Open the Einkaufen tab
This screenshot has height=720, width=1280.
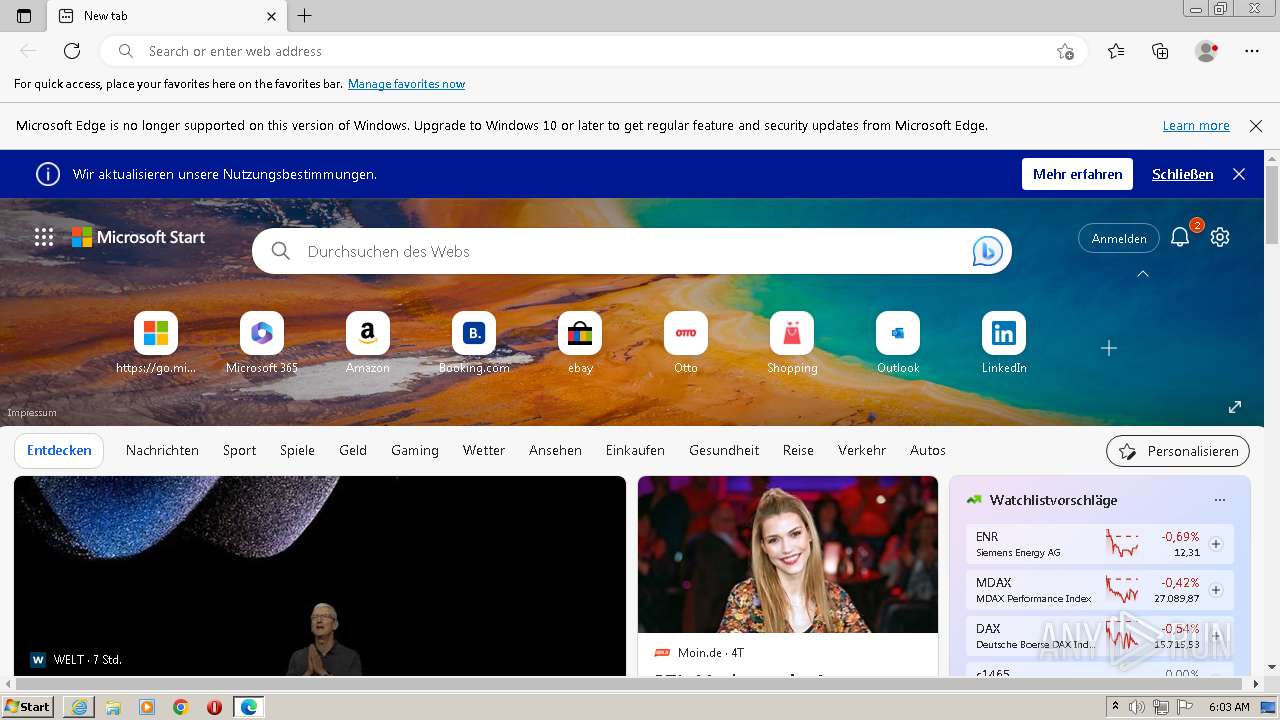pos(635,450)
